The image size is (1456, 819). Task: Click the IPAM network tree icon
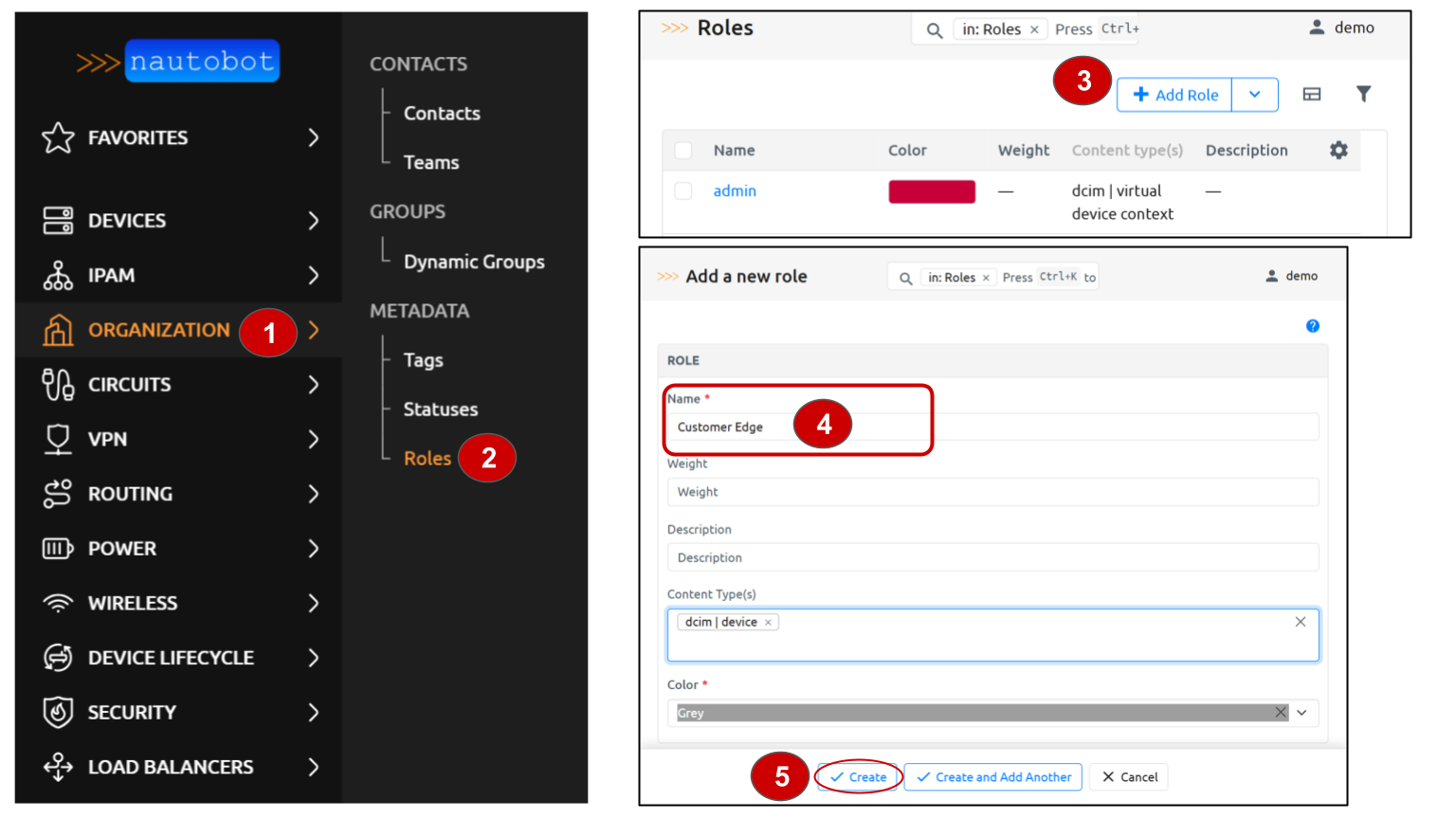pyautogui.click(x=58, y=276)
